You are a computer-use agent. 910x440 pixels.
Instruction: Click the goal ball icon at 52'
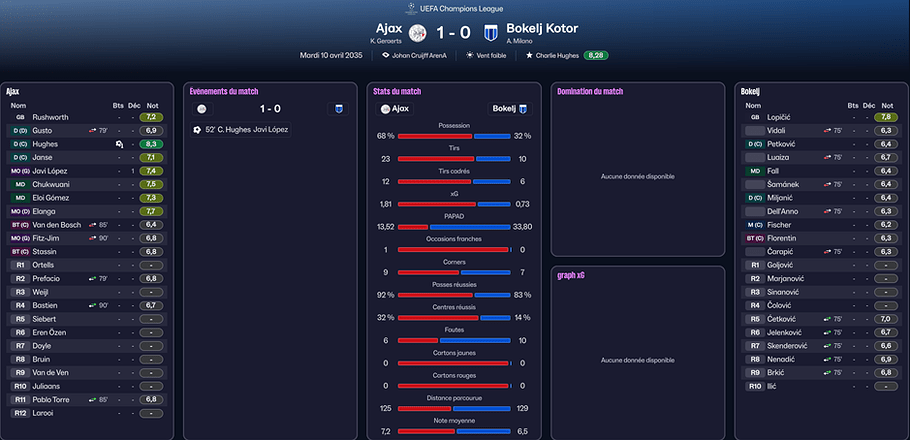pos(197,129)
